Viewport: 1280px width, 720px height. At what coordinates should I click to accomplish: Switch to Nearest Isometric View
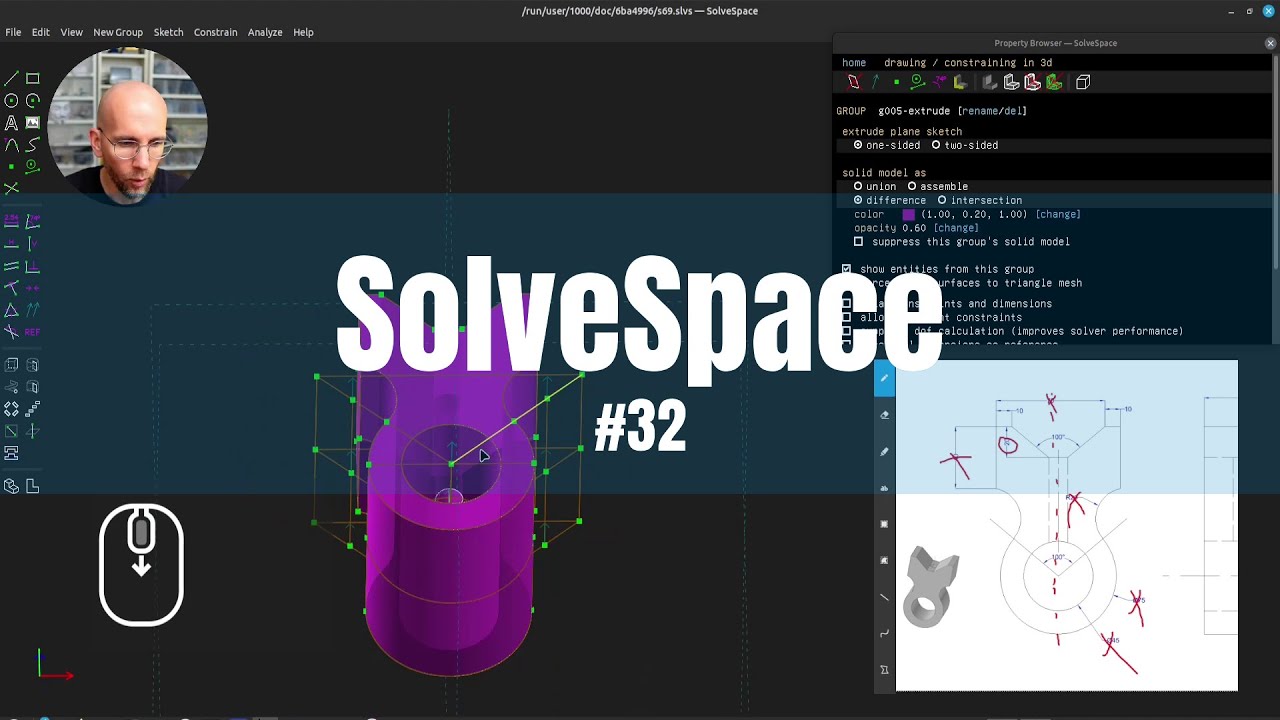pyautogui.click(x=11, y=486)
